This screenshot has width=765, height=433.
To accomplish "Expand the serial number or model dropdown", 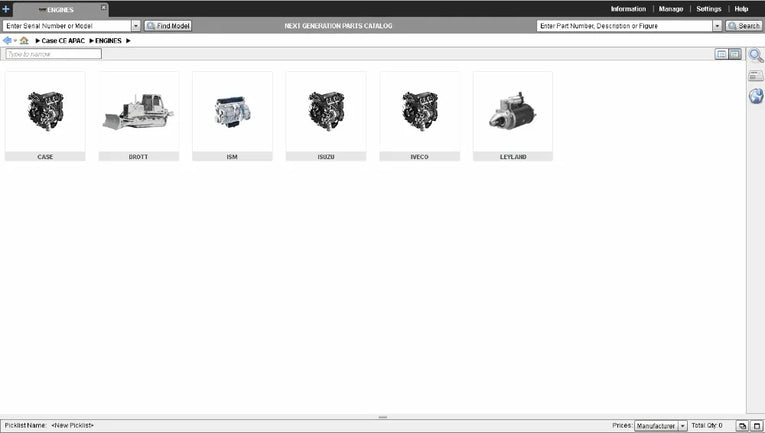I will (x=136, y=26).
